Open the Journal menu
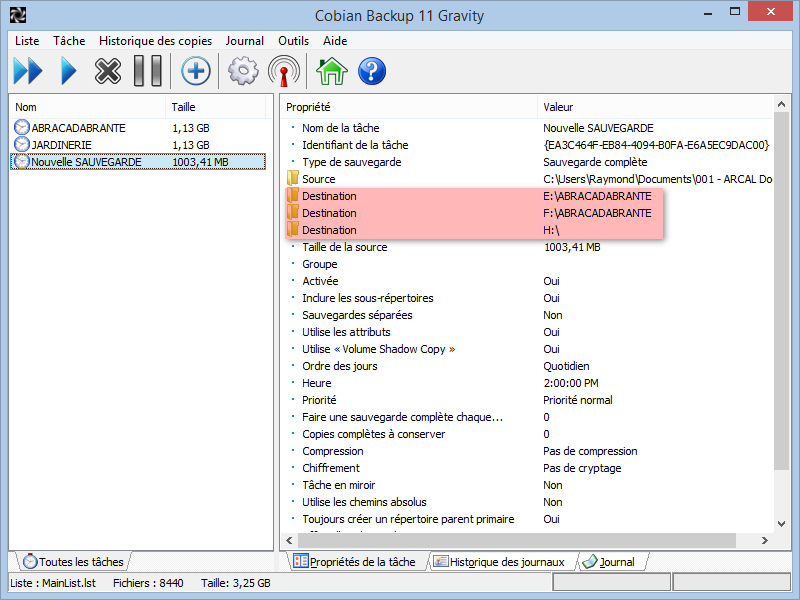Viewport: 800px width, 600px height. [244, 41]
